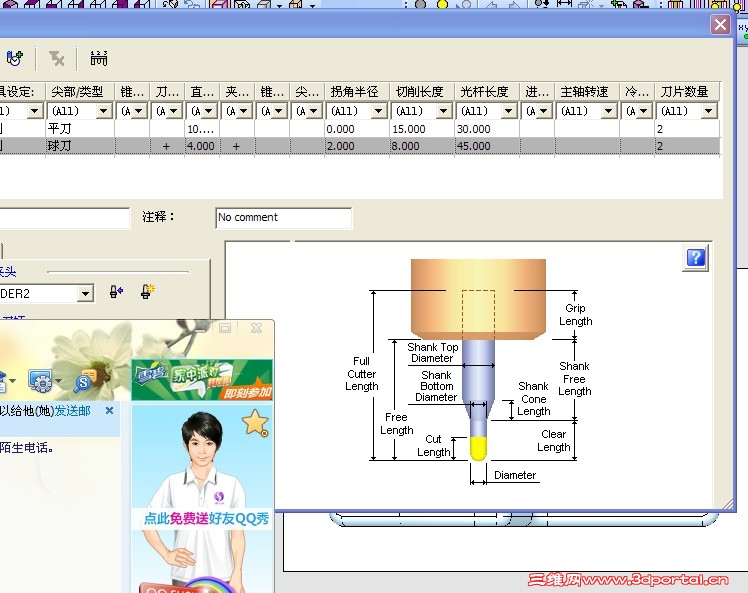Screen dimensions: 748x593
Task: Select the 平刀 tool row
Action: [360, 129]
